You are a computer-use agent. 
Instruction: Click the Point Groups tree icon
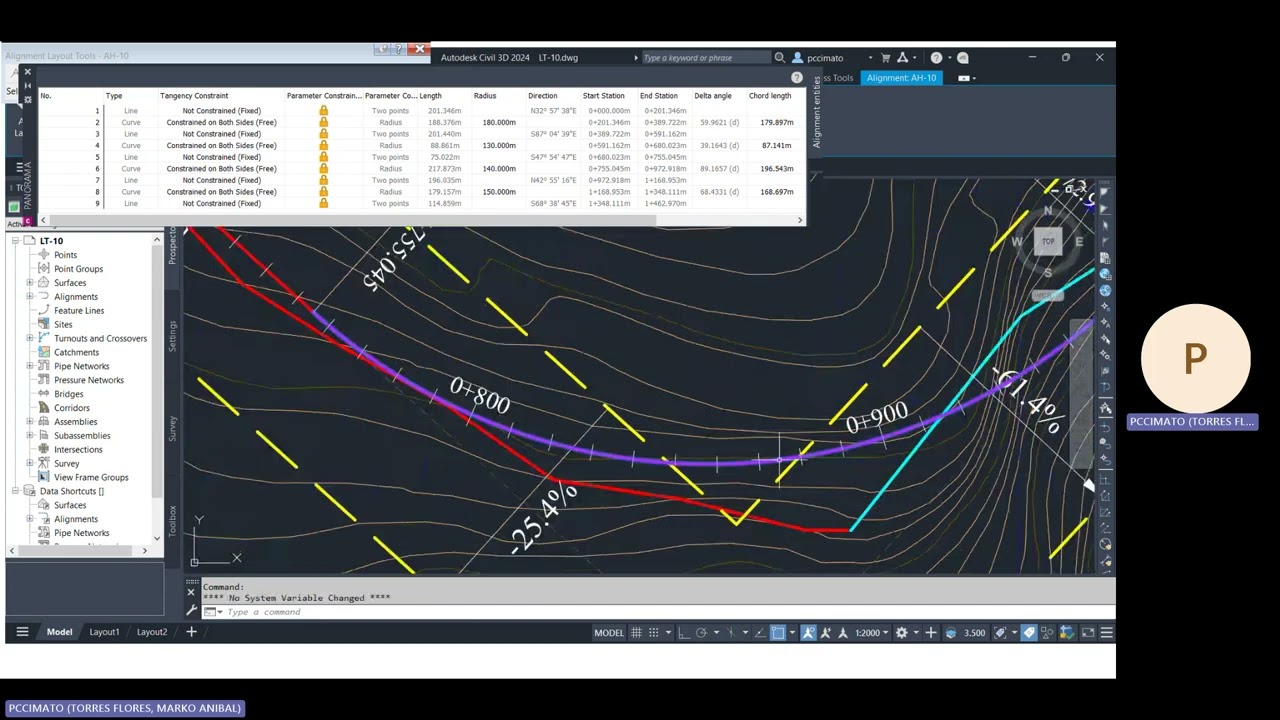tap(44, 269)
